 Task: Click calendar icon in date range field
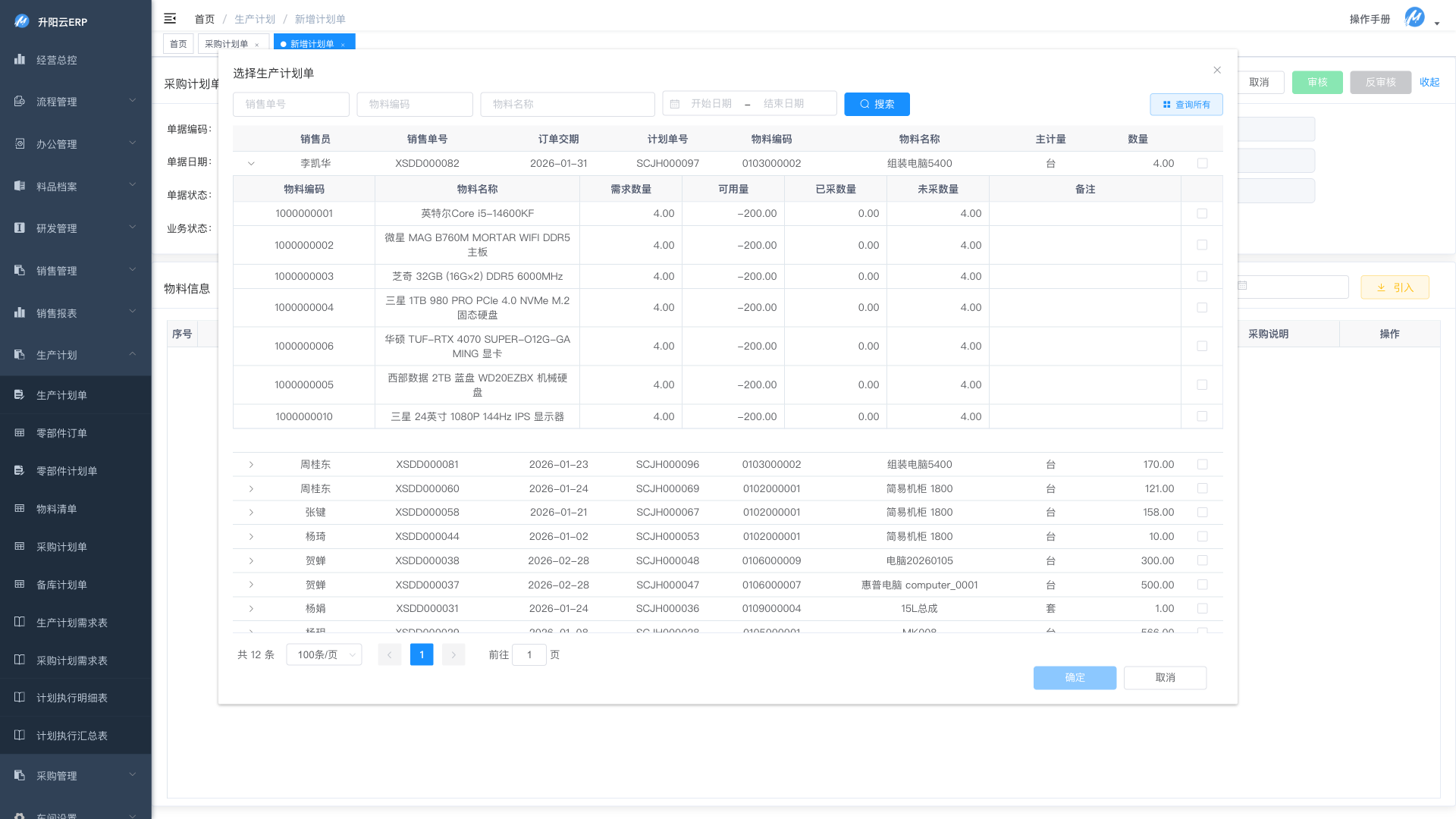click(x=675, y=104)
